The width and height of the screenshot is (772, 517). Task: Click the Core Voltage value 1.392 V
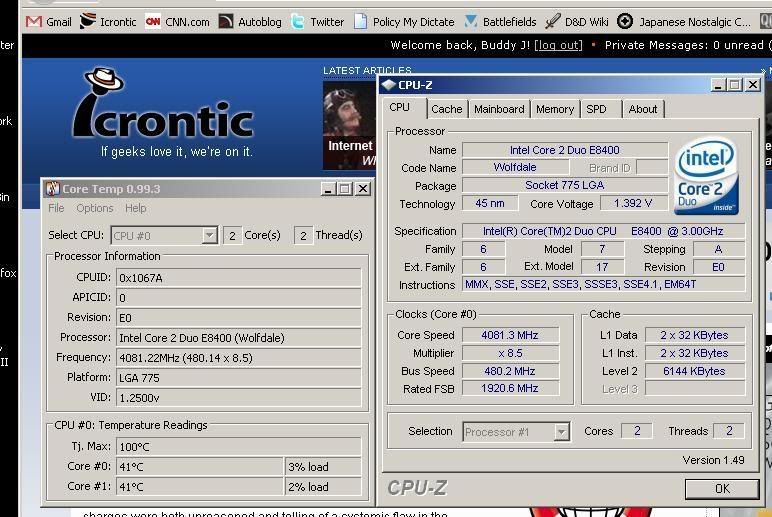pyautogui.click(x=634, y=203)
